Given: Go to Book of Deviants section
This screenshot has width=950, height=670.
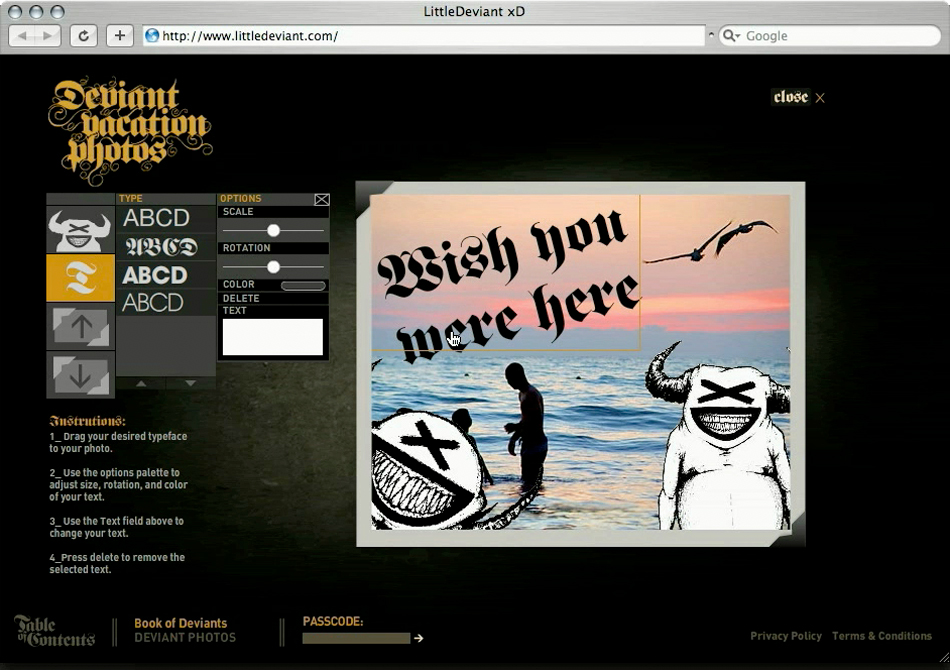Looking at the screenshot, I should (x=181, y=623).
